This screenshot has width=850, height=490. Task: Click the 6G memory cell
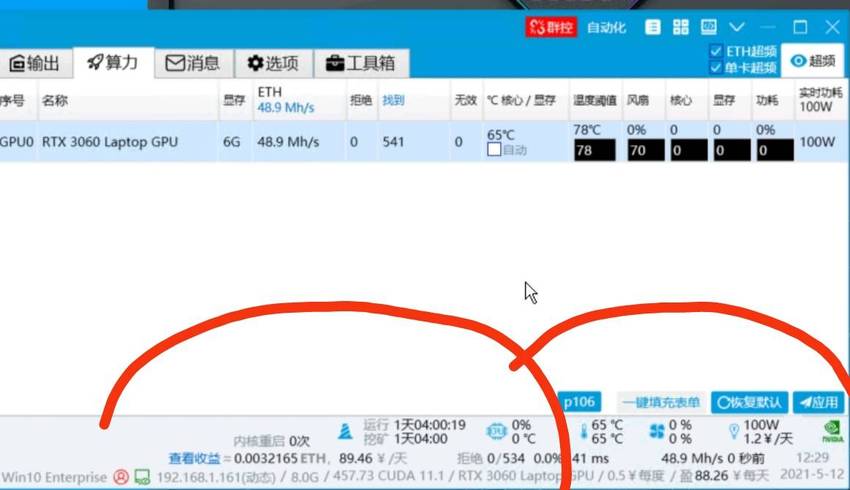(231, 142)
